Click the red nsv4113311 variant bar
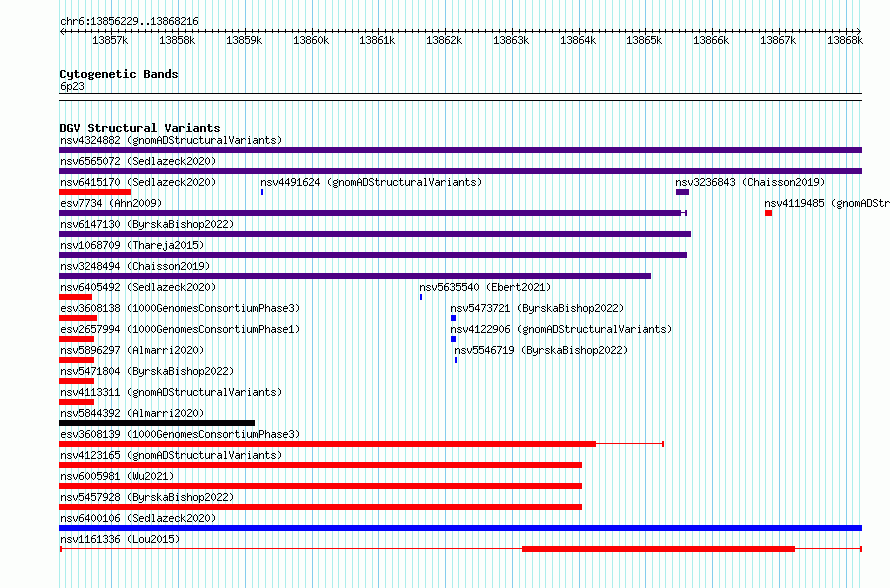The width and height of the screenshot is (890, 588). 77,402
